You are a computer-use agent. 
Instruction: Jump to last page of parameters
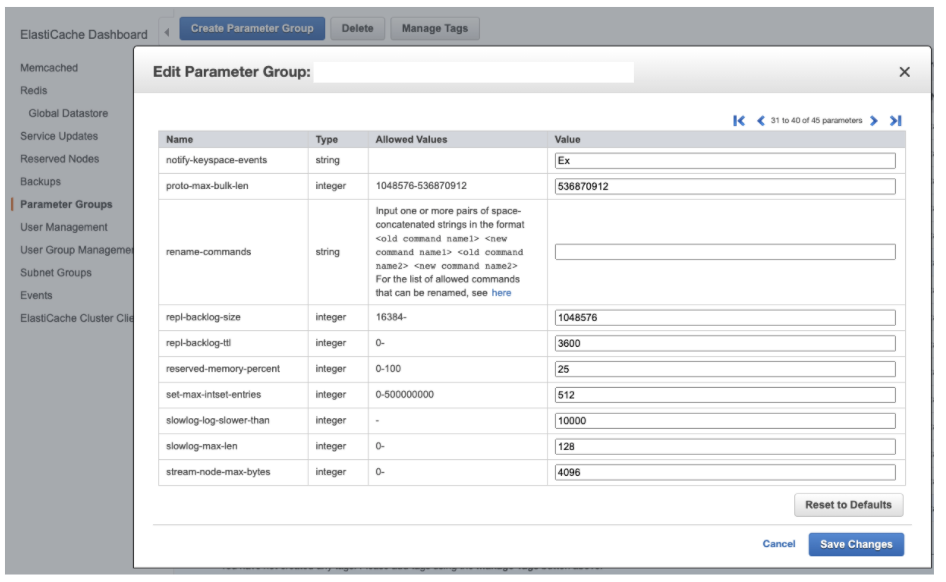coord(895,121)
